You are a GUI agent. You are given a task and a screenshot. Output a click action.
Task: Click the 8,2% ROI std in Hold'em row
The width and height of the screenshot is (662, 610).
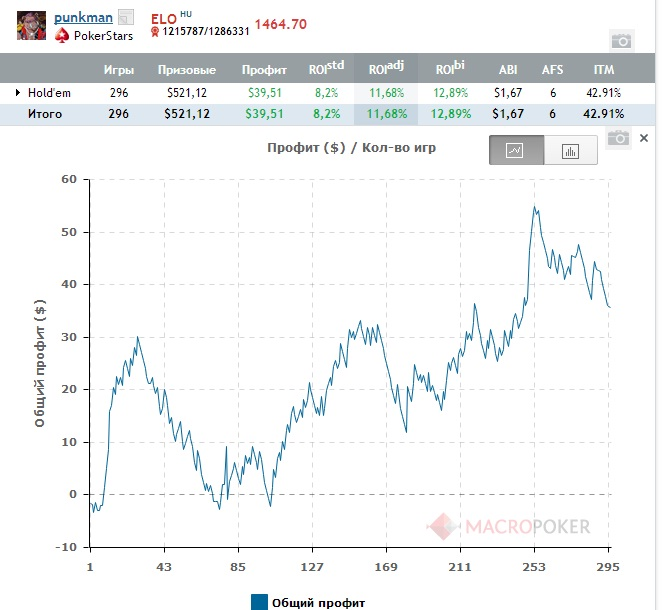(326, 93)
